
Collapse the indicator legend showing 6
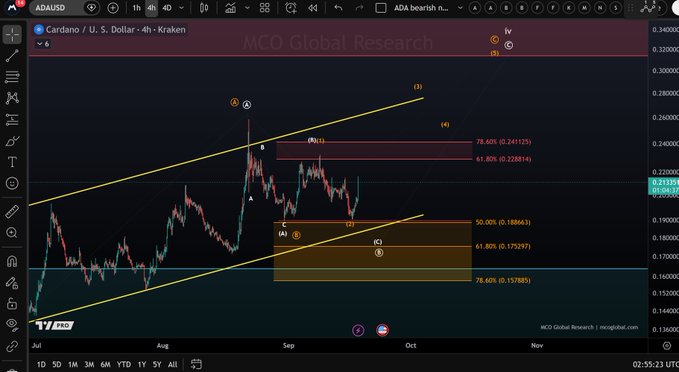(x=43, y=44)
